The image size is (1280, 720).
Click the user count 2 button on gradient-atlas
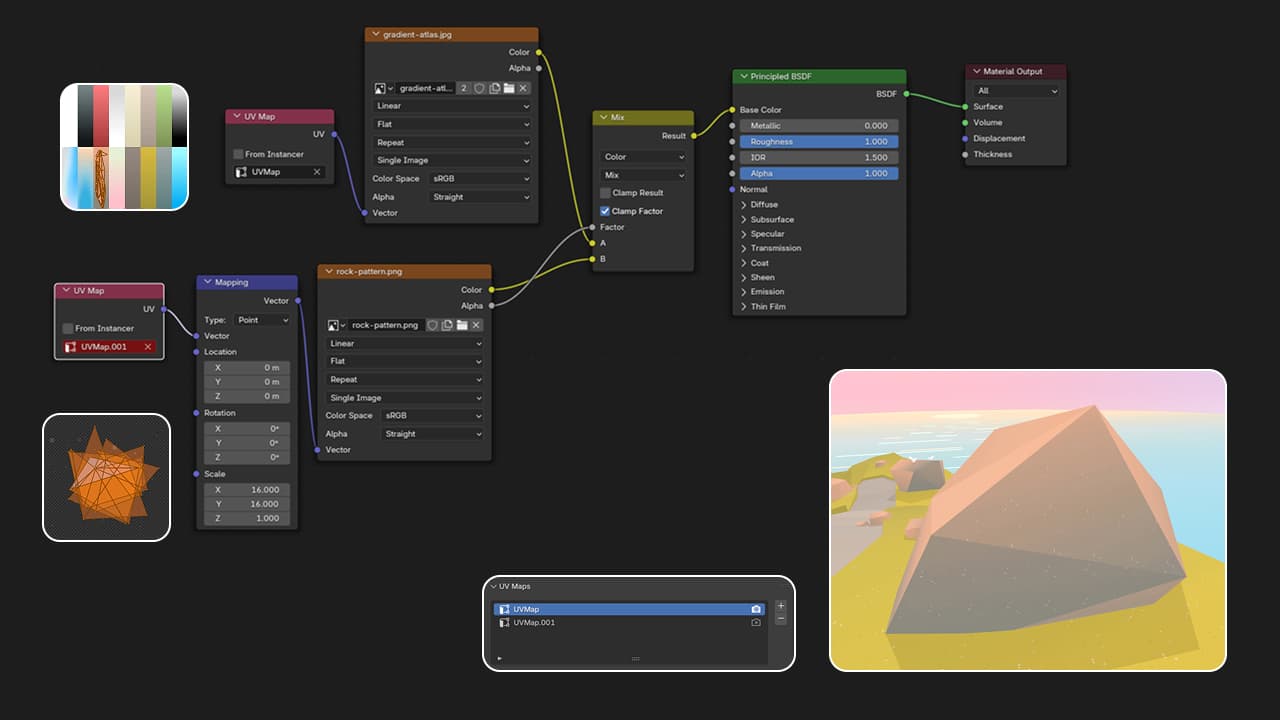pyautogui.click(x=464, y=88)
